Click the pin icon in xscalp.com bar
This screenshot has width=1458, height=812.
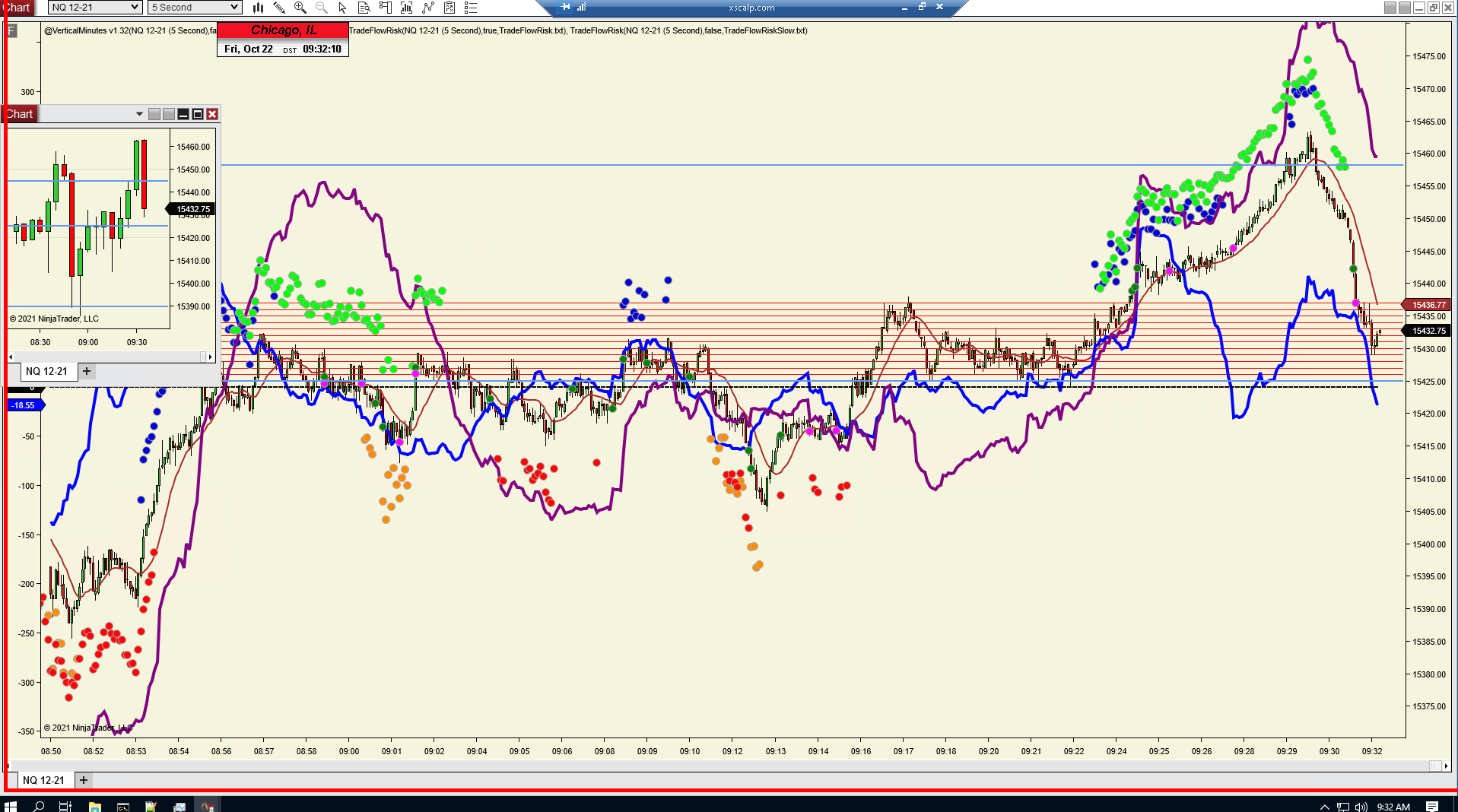566,7
